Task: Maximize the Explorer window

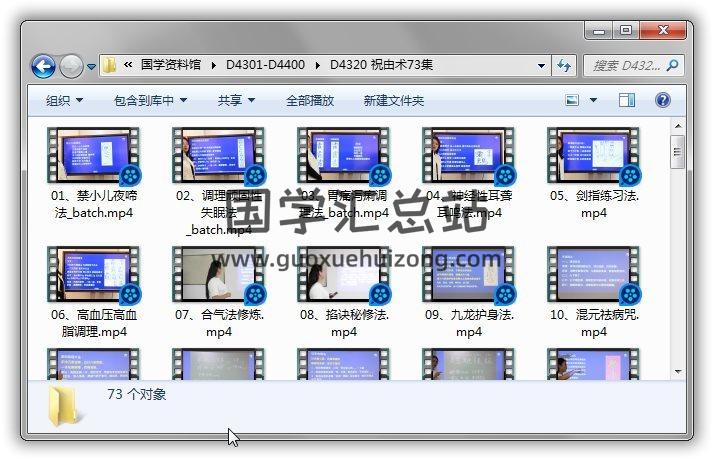Action: point(626,31)
